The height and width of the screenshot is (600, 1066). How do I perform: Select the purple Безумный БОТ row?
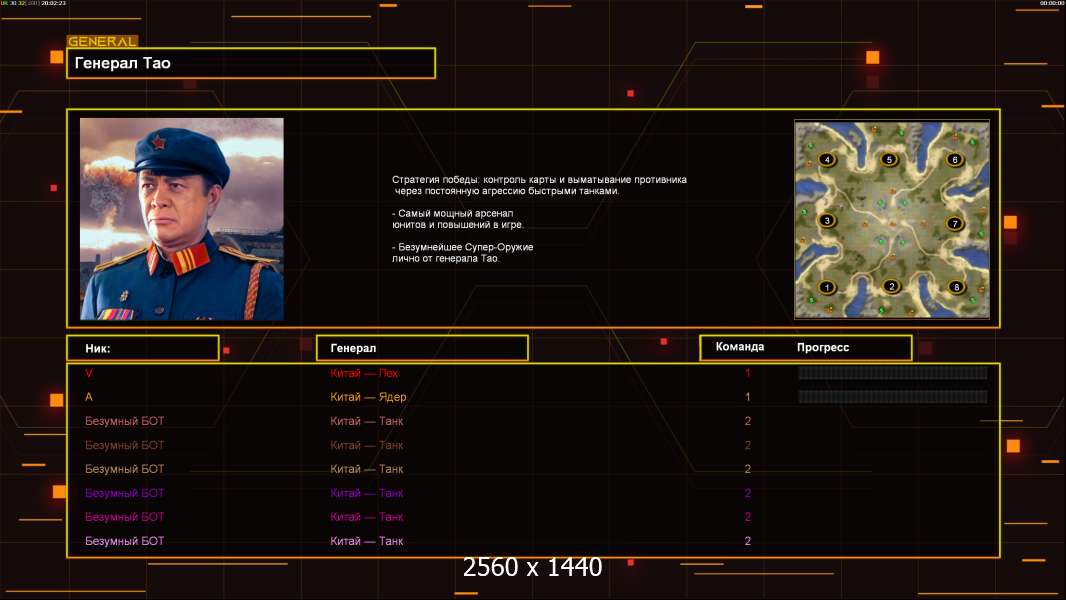click(533, 493)
